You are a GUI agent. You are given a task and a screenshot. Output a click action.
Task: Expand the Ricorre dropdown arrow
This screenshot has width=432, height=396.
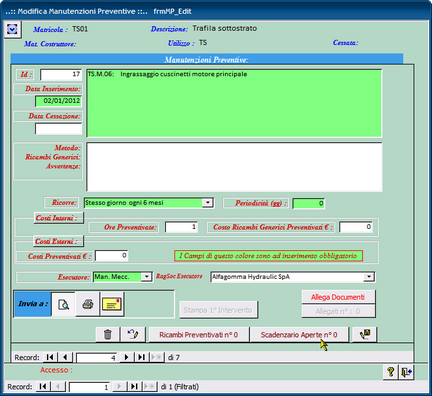click(208, 203)
